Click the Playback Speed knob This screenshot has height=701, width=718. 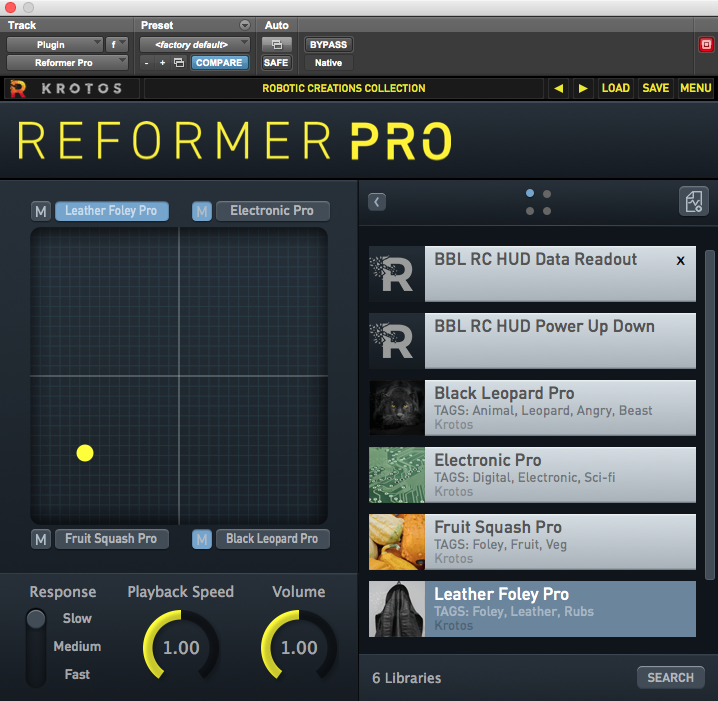[x=181, y=647]
